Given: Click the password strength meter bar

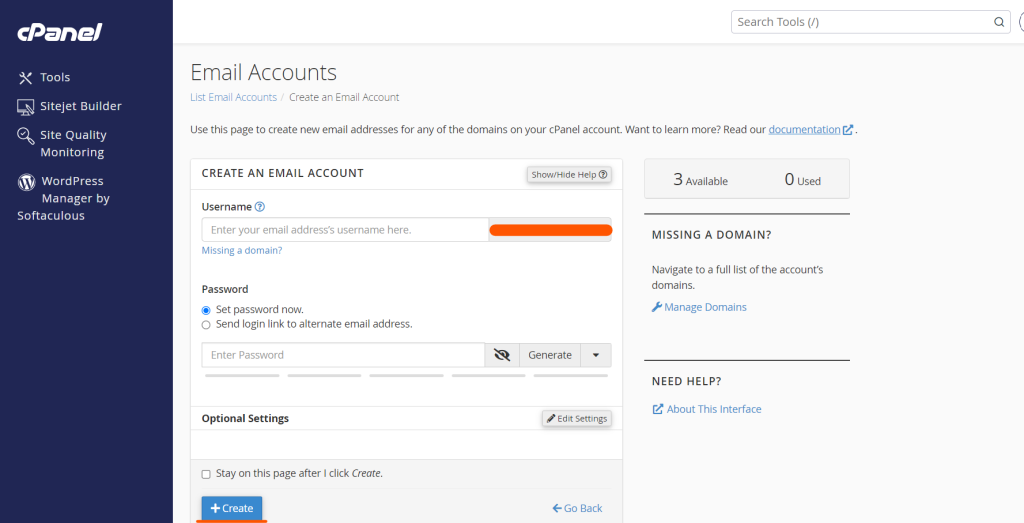Looking at the screenshot, I should click(x=406, y=376).
